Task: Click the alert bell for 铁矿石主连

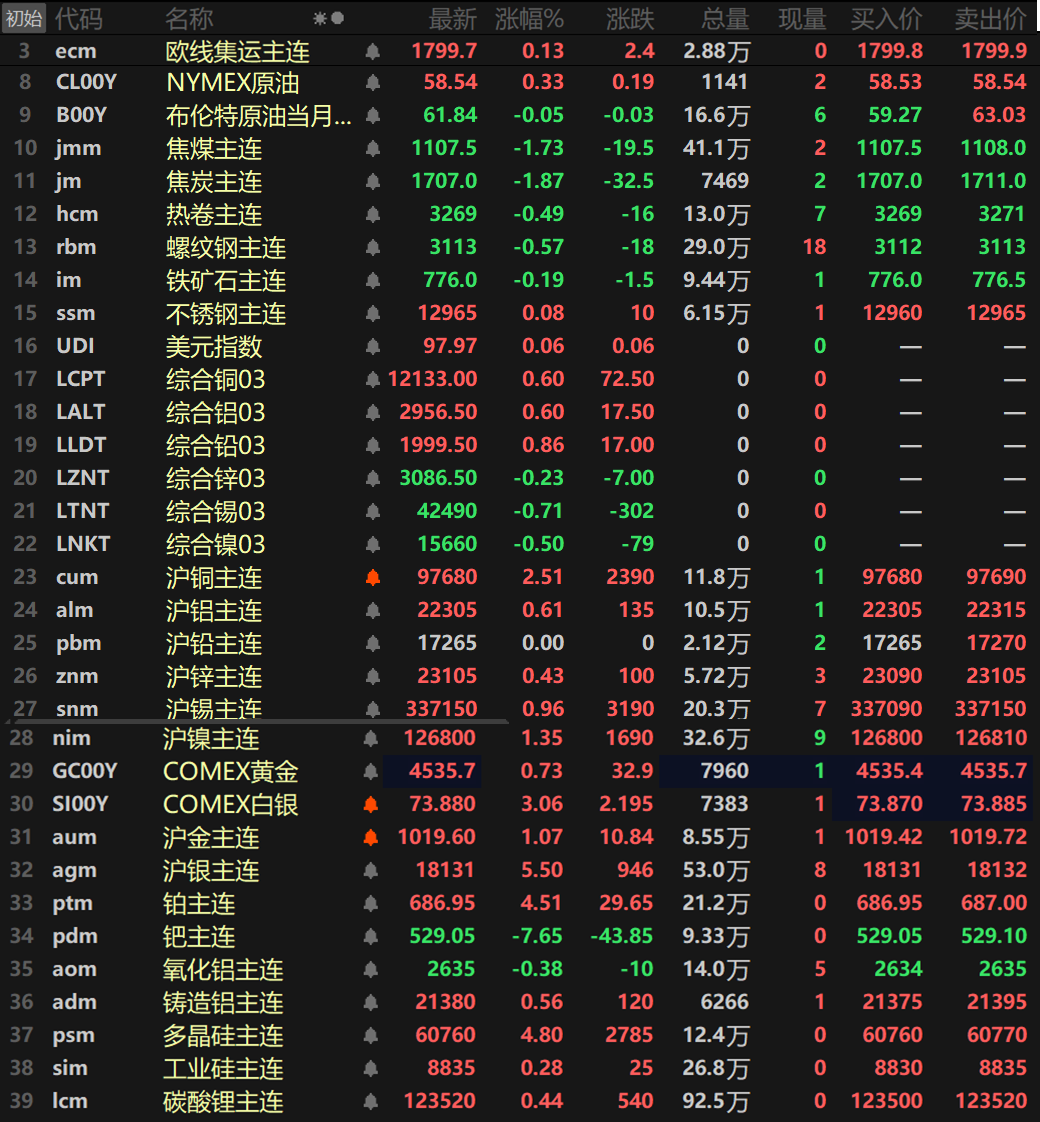Action: (x=373, y=280)
